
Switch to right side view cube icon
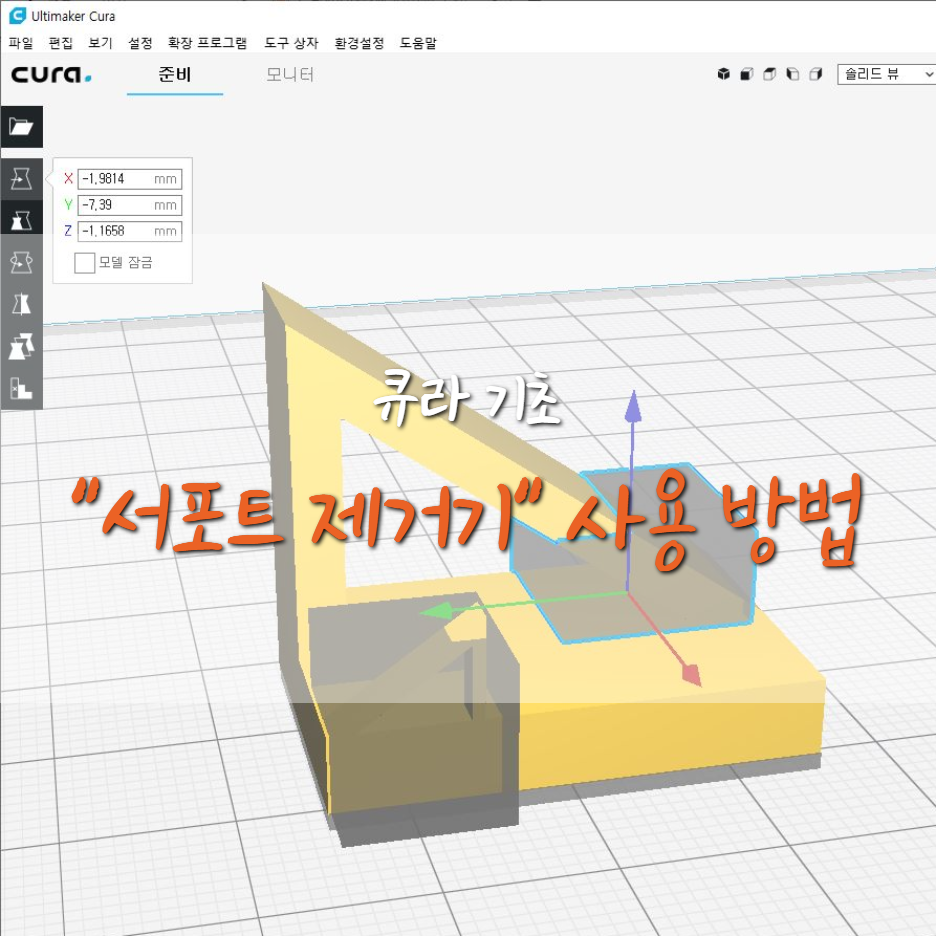816,74
